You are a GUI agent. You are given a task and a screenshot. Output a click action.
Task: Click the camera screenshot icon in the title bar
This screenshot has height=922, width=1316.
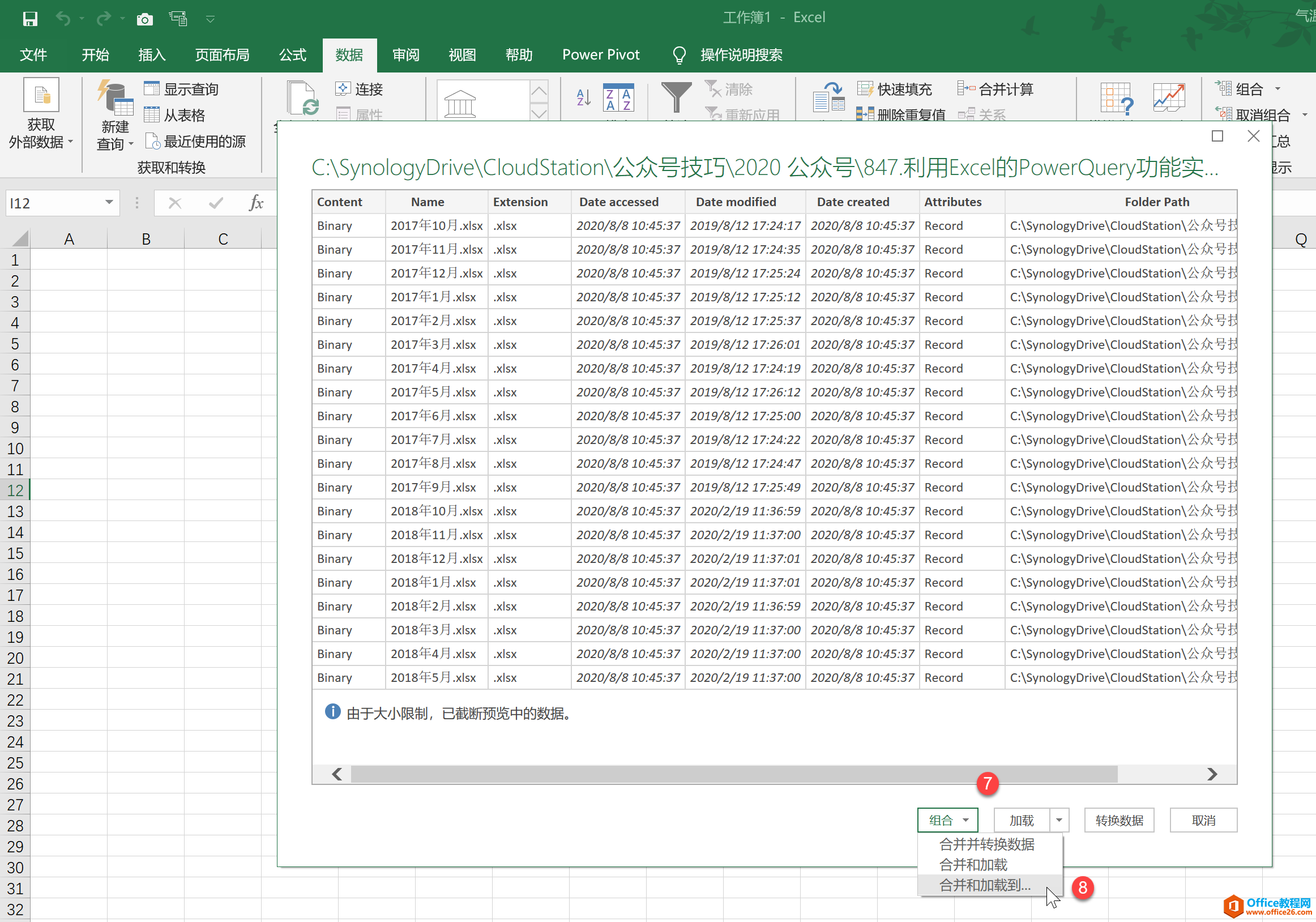(x=145, y=19)
